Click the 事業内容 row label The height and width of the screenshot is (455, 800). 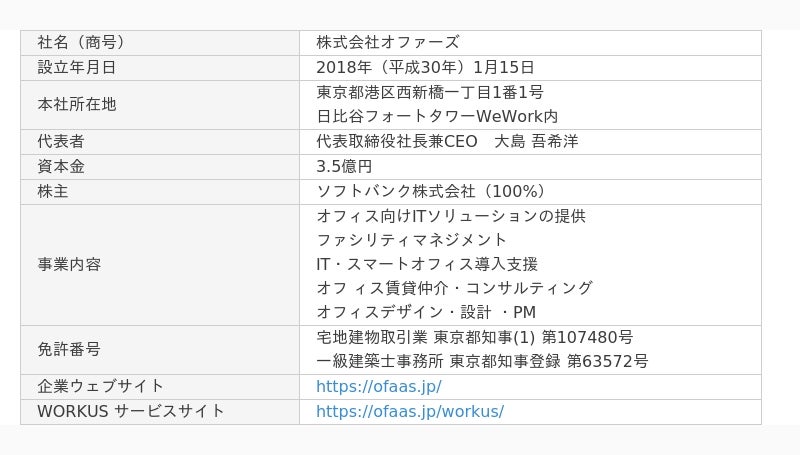[x=69, y=265]
